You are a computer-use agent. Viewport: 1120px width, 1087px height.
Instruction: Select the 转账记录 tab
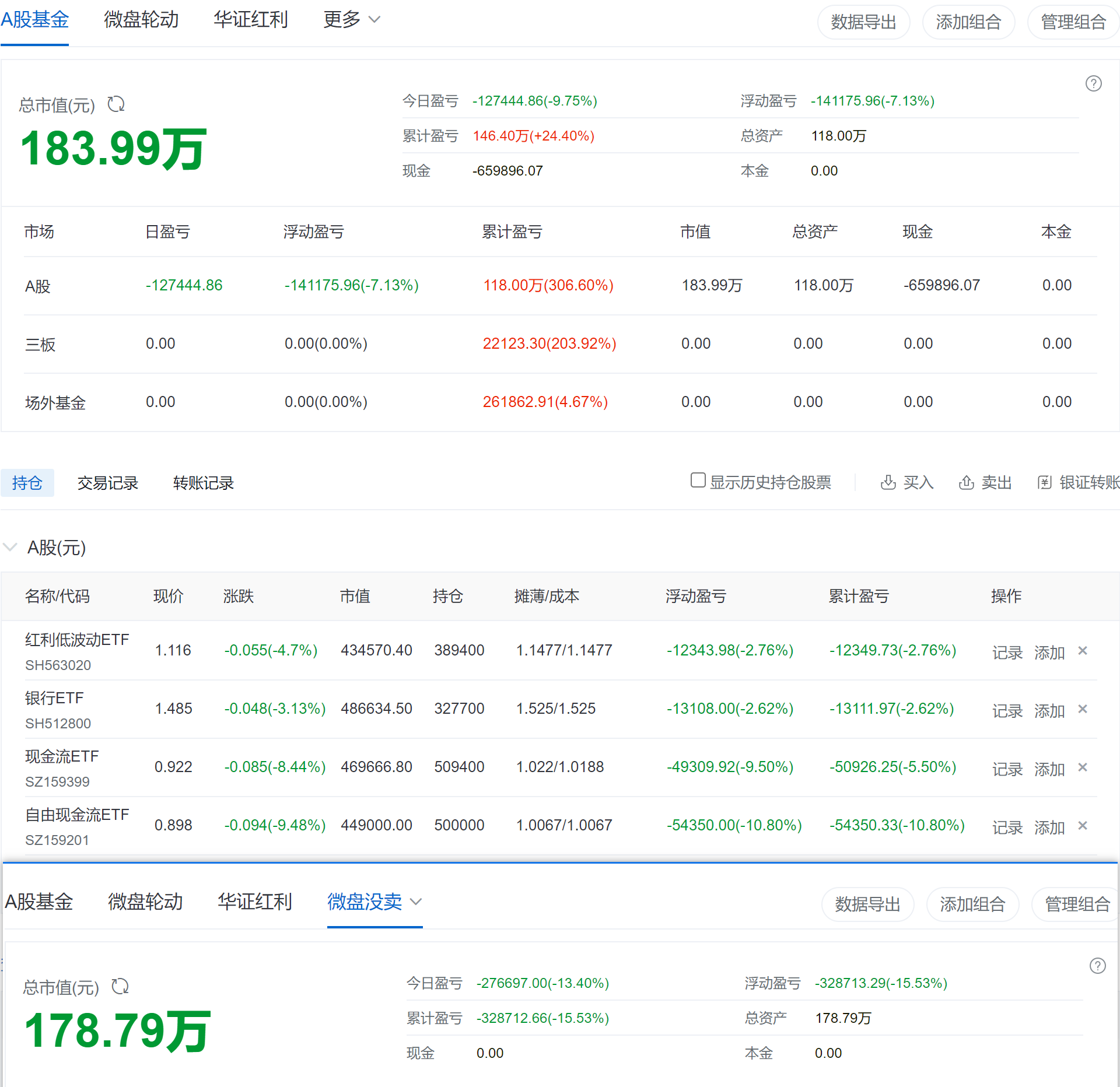203,483
